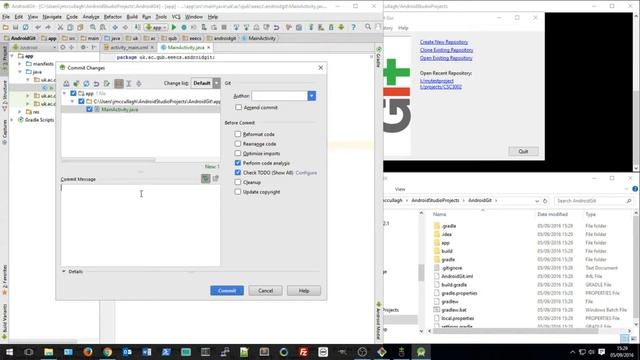Open the VCS menu
The height and width of the screenshot is (360, 640).
click(176, 17)
